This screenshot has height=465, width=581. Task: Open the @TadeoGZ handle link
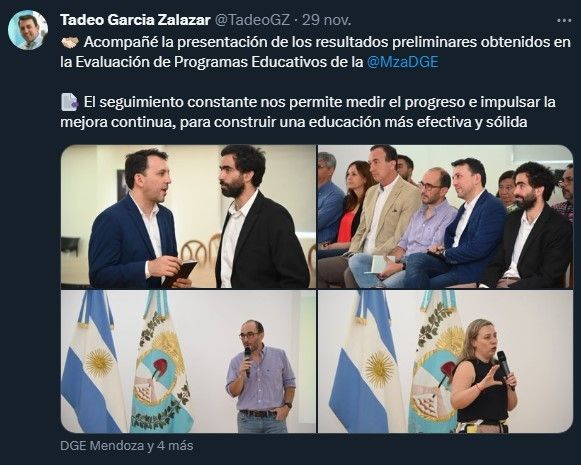252,20
